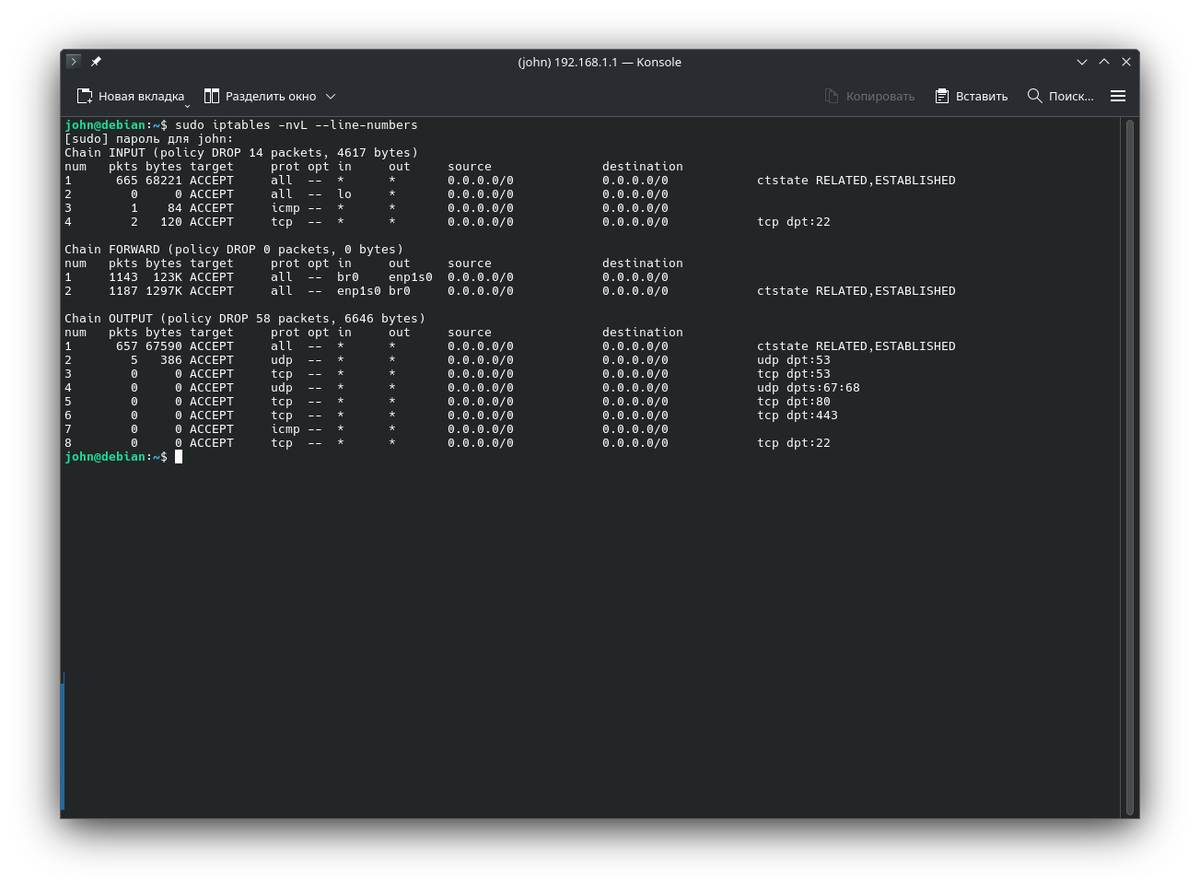Click the 'icmp' protocol in INPUT rule 3
This screenshot has height=890, width=1200.
pyautogui.click(x=285, y=208)
